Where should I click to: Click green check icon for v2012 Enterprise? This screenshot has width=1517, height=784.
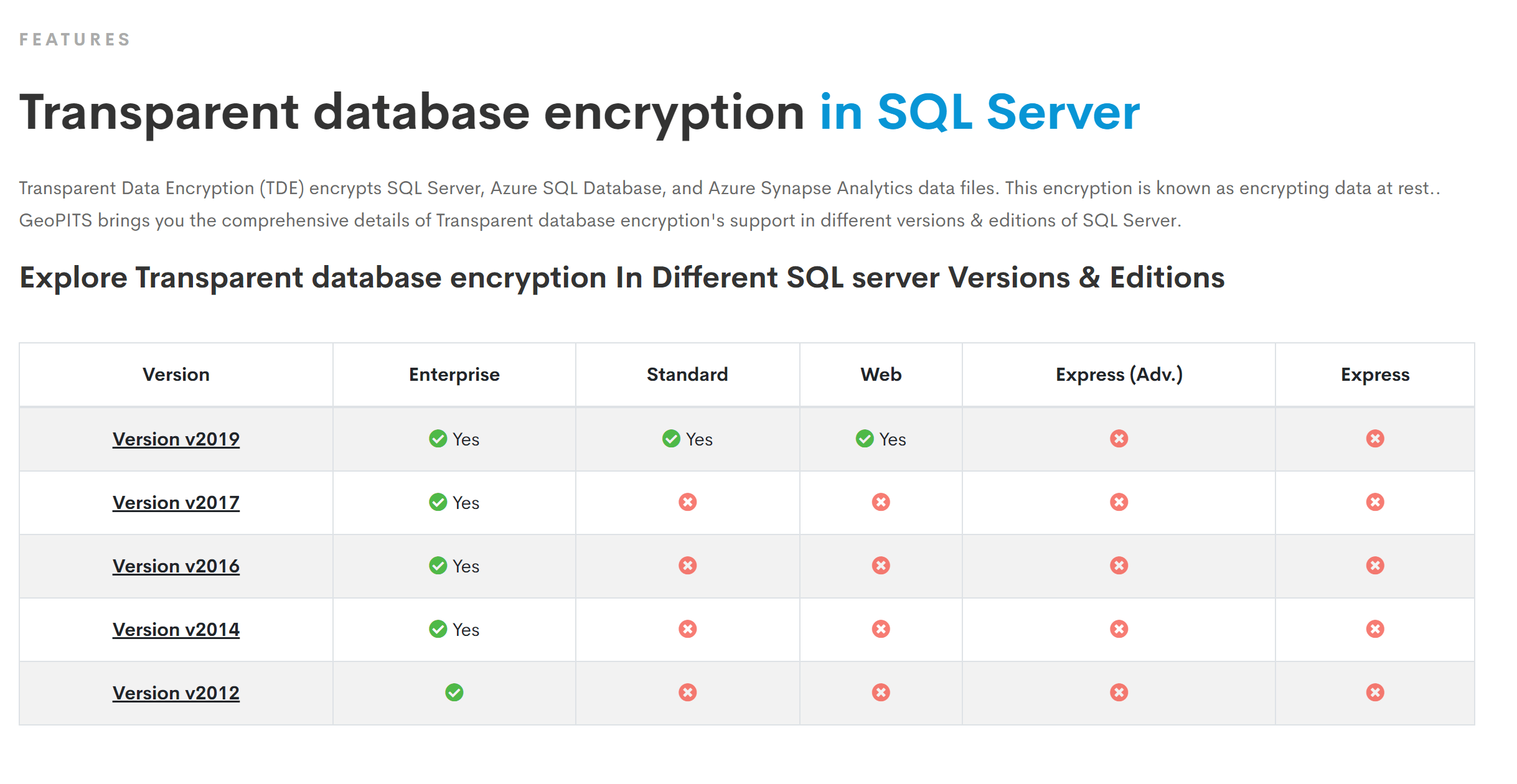tap(454, 693)
